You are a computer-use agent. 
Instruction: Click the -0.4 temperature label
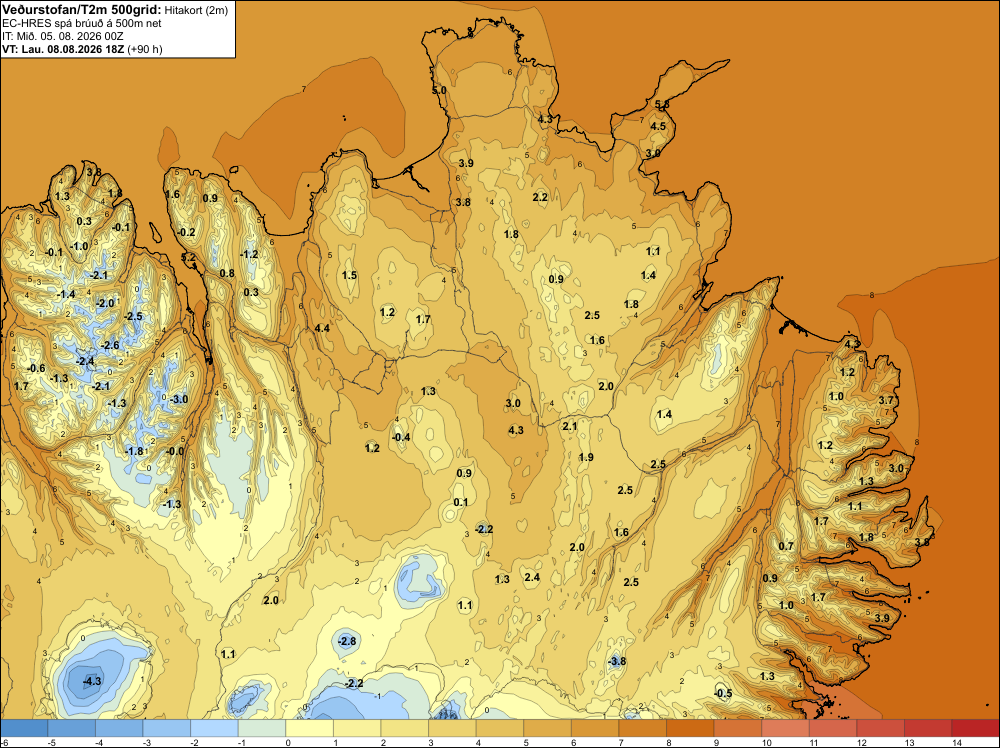point(401,437)
